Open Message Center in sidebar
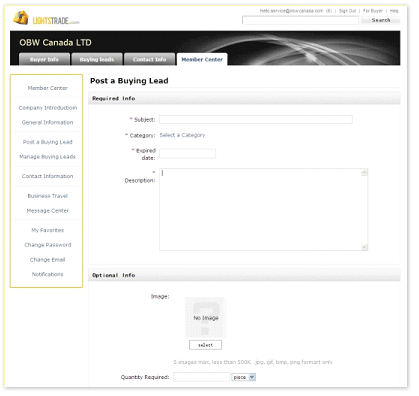The height and width of the screenshot is (396, 419). pyautogui.click(x=48, y=211)
